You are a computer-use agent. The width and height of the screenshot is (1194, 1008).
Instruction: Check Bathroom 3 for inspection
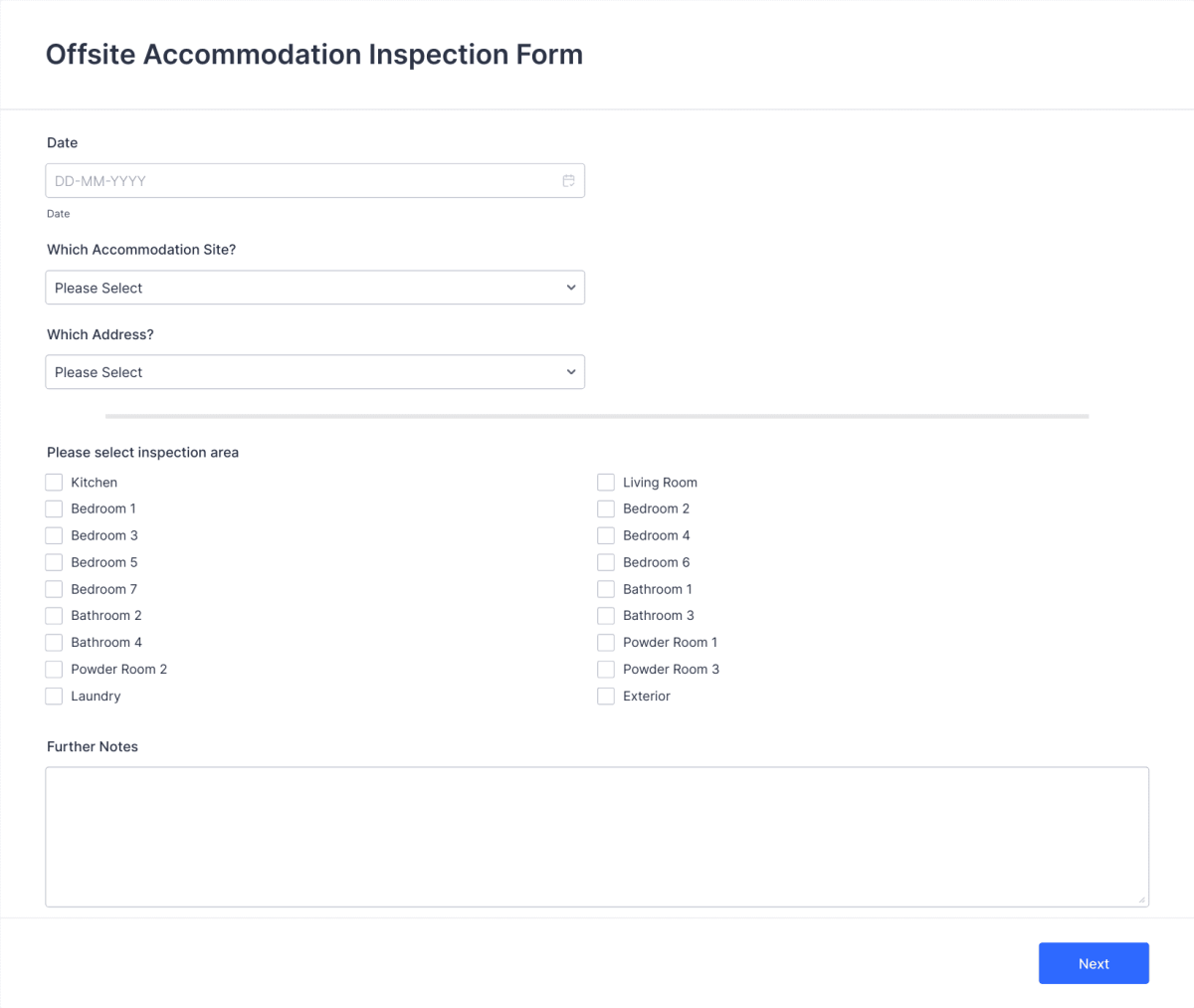606,615
